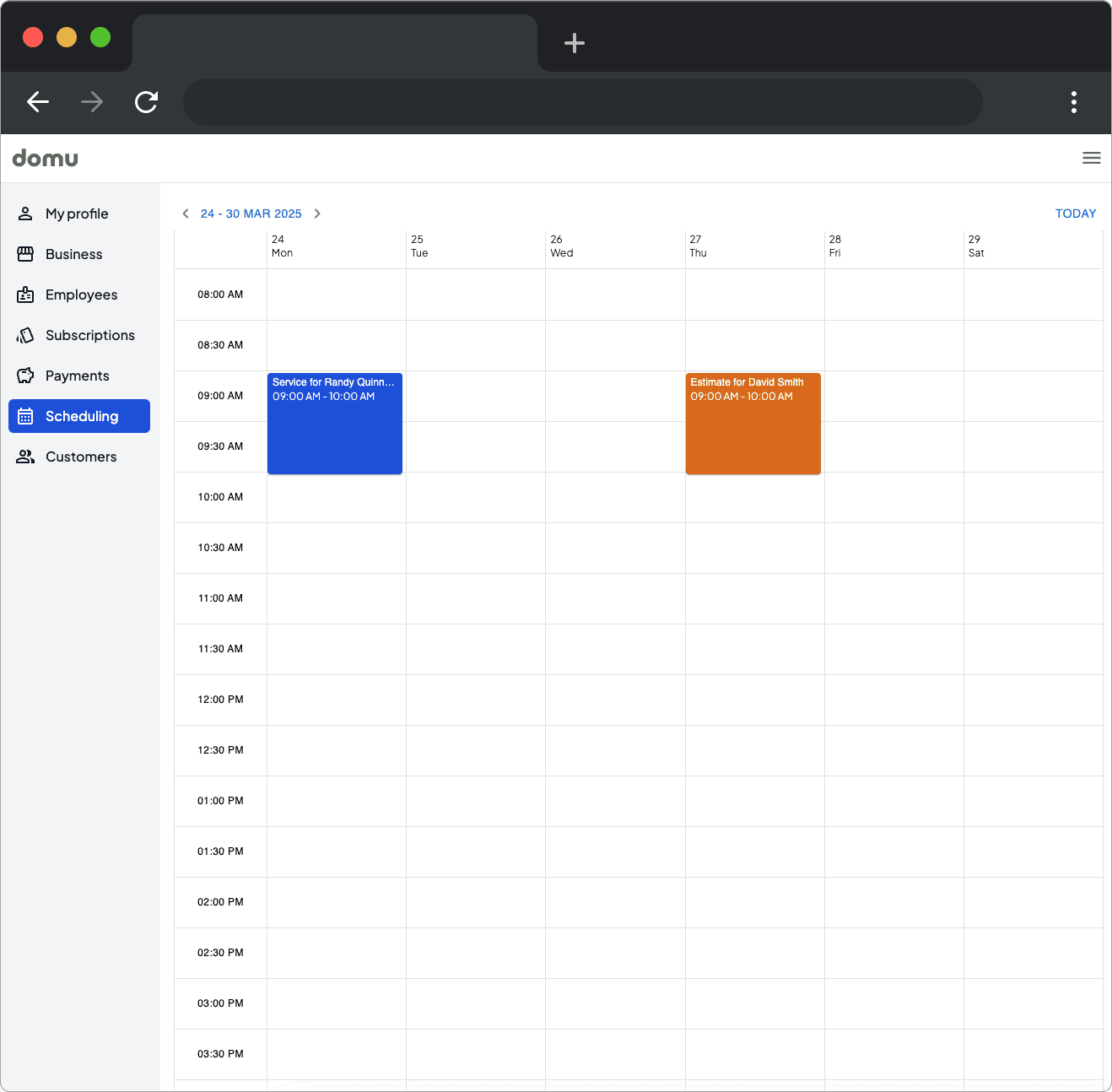
Task: Click the browser forward arrow
Action: [92, 102]
